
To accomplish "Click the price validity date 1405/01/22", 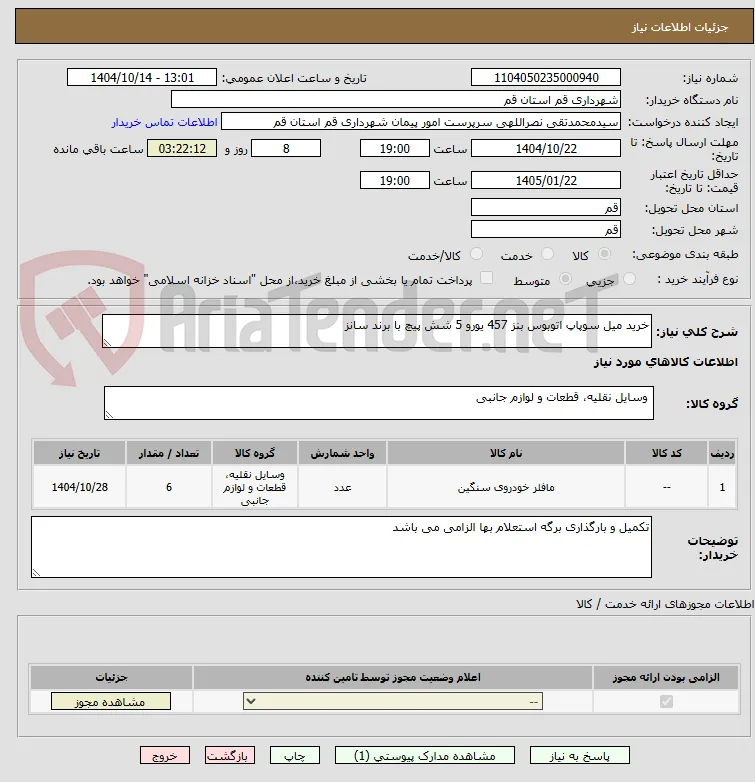I will (x=546, y=180).
